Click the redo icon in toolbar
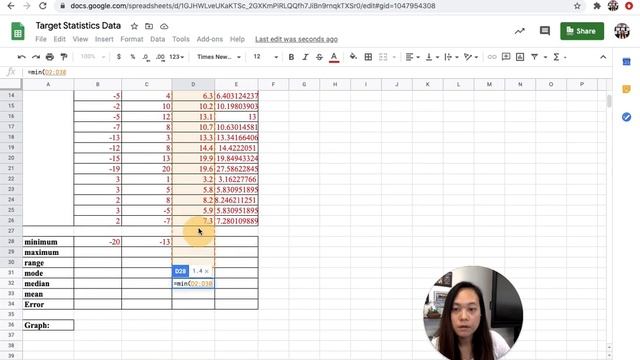 coord(36,57)
